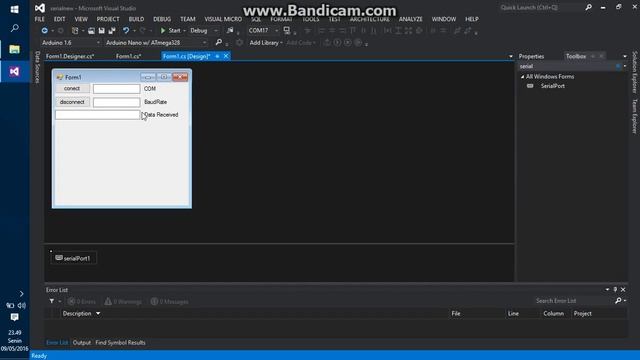Collapse the All Windows Forms group

pos(522,77)
